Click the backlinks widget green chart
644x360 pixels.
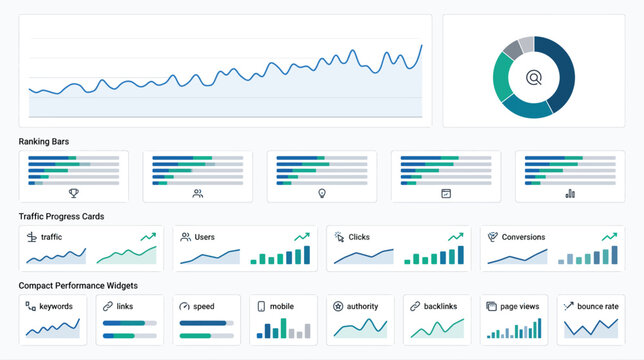437,328
